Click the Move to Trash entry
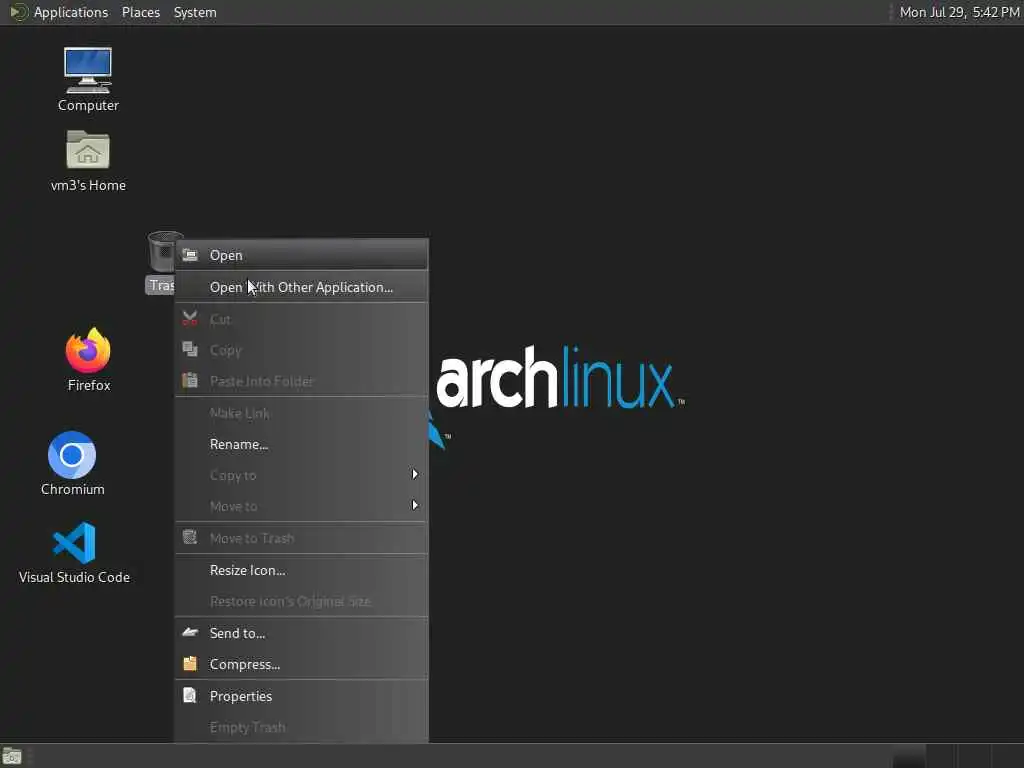Image resolution: width=1024 pixels, height=768 pixels. 302,539
